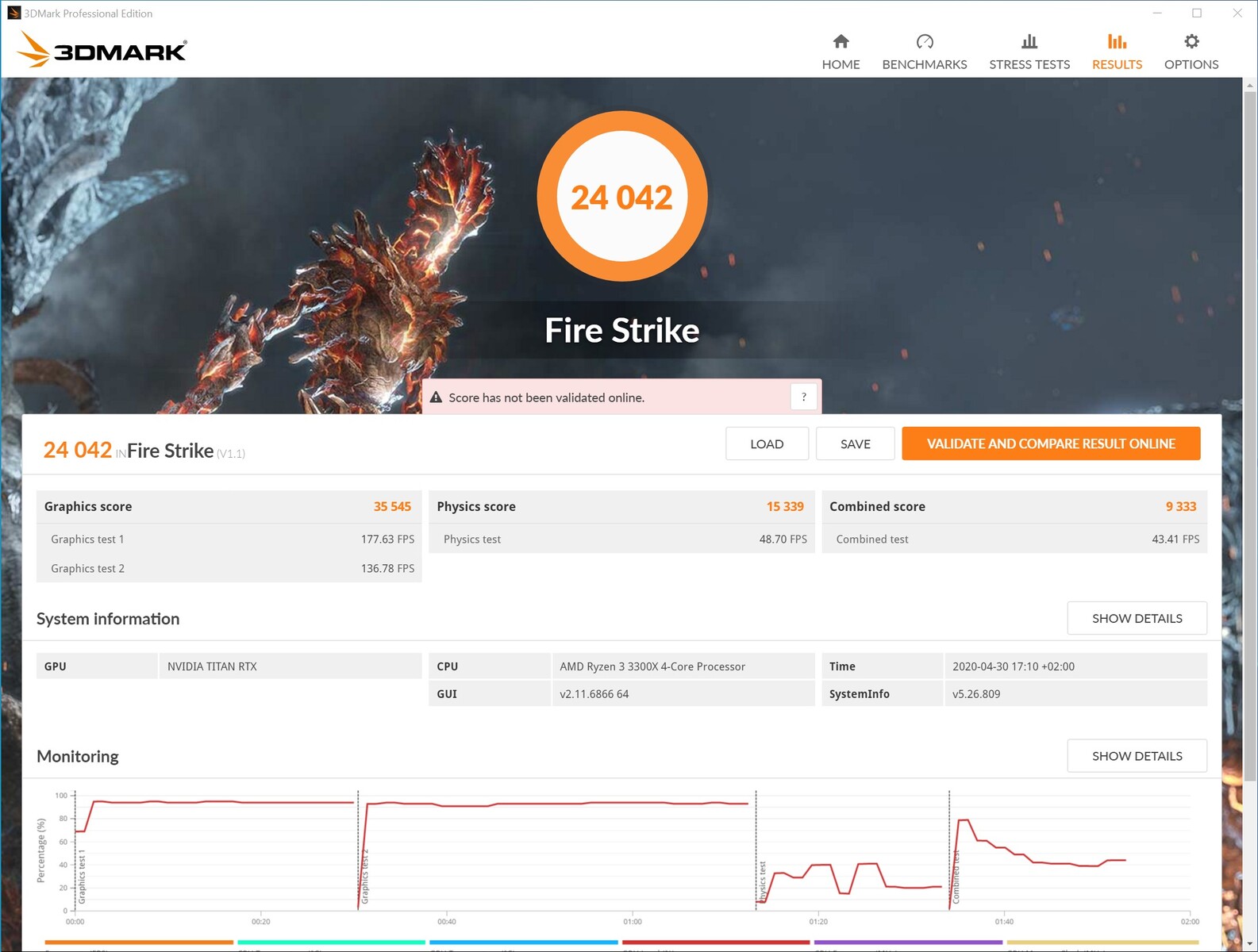The image size is (1258, 952).
Task: Select the OPTIONS tab label
Action: (1191, 64)
